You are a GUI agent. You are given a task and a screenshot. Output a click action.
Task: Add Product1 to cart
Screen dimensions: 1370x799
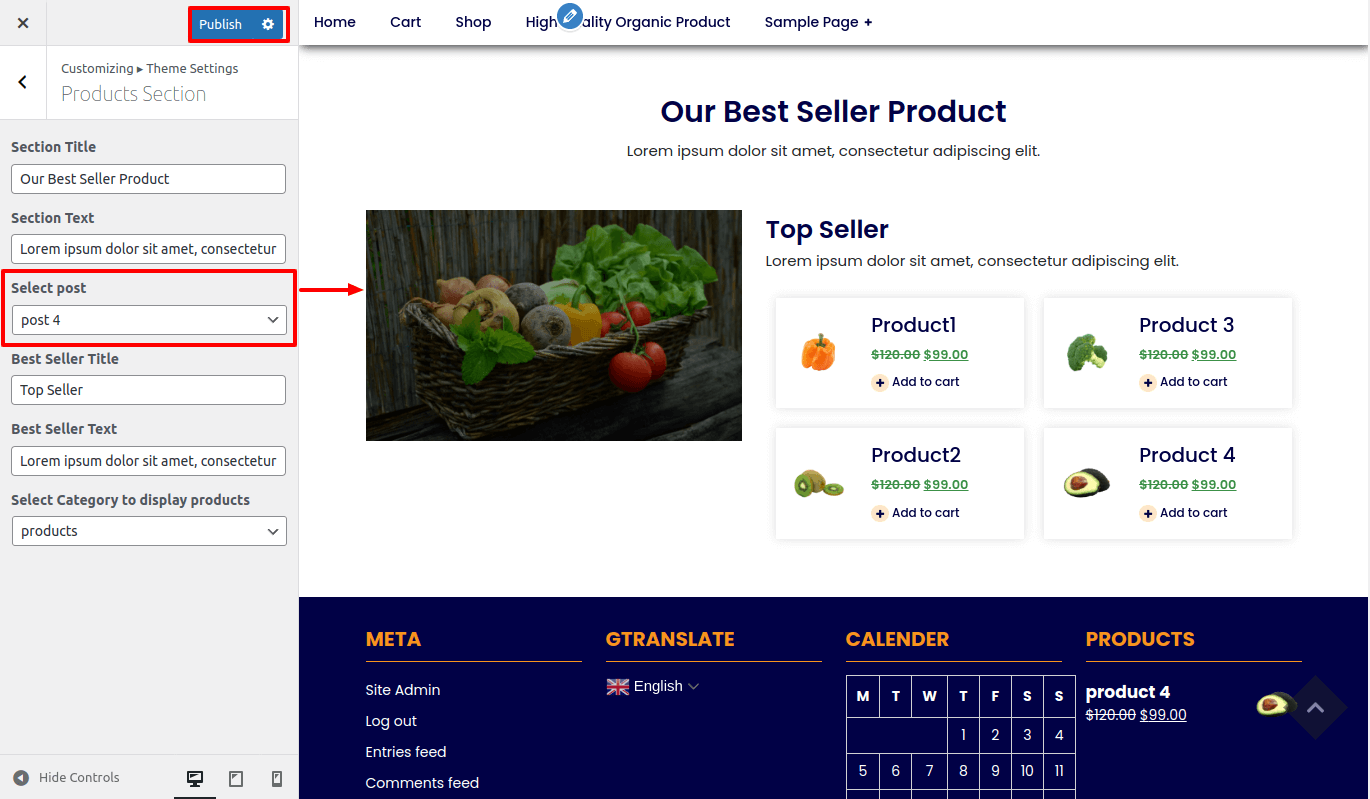click(x=915, y=382)
